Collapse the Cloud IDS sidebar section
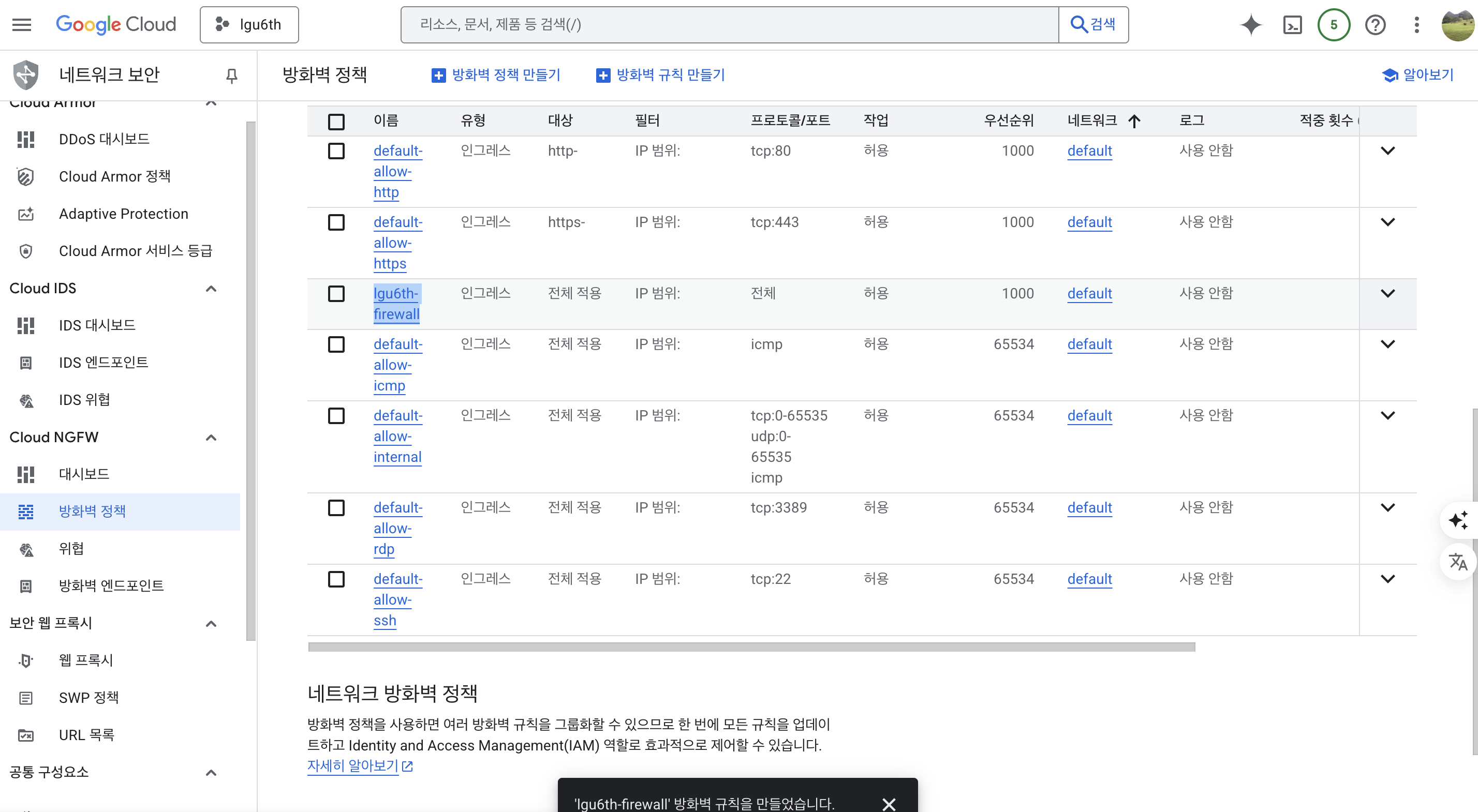The width and height of the screenshot is (1478, 812). (x=211, y=289)
